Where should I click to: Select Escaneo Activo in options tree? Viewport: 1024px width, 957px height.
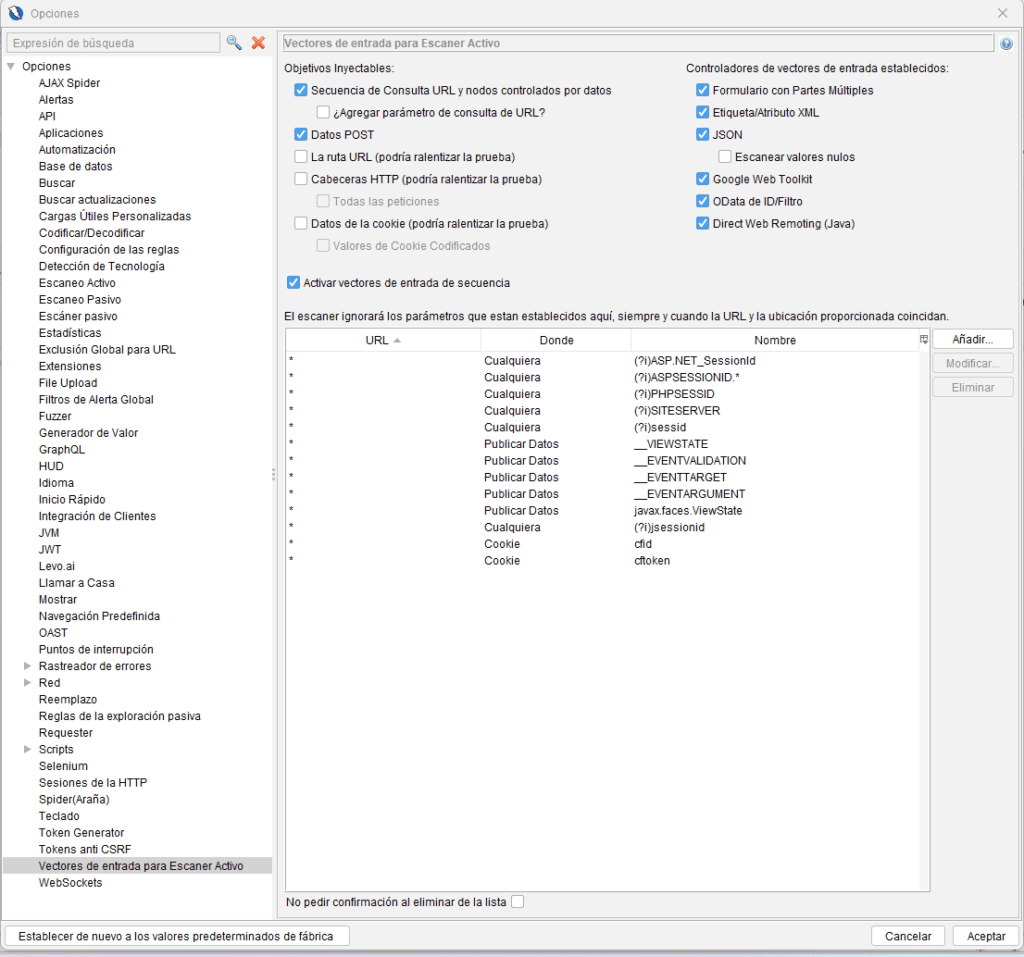click(x=77, y=283)
